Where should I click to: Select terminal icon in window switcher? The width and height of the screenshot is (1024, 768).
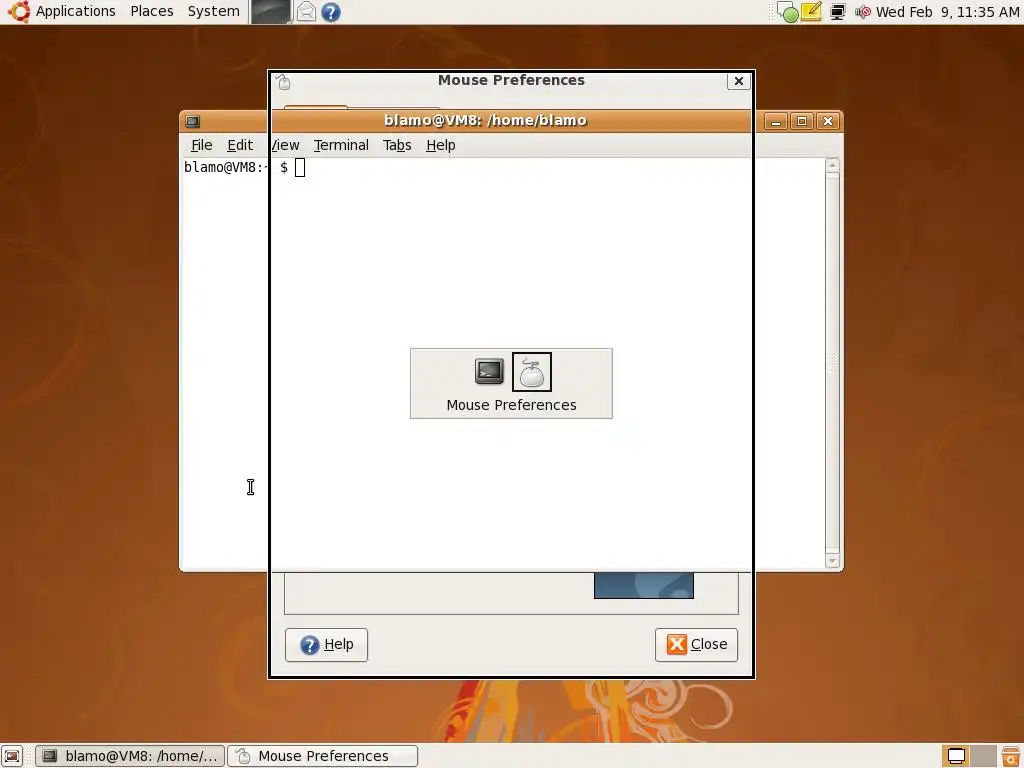click(x=489, y=372)
